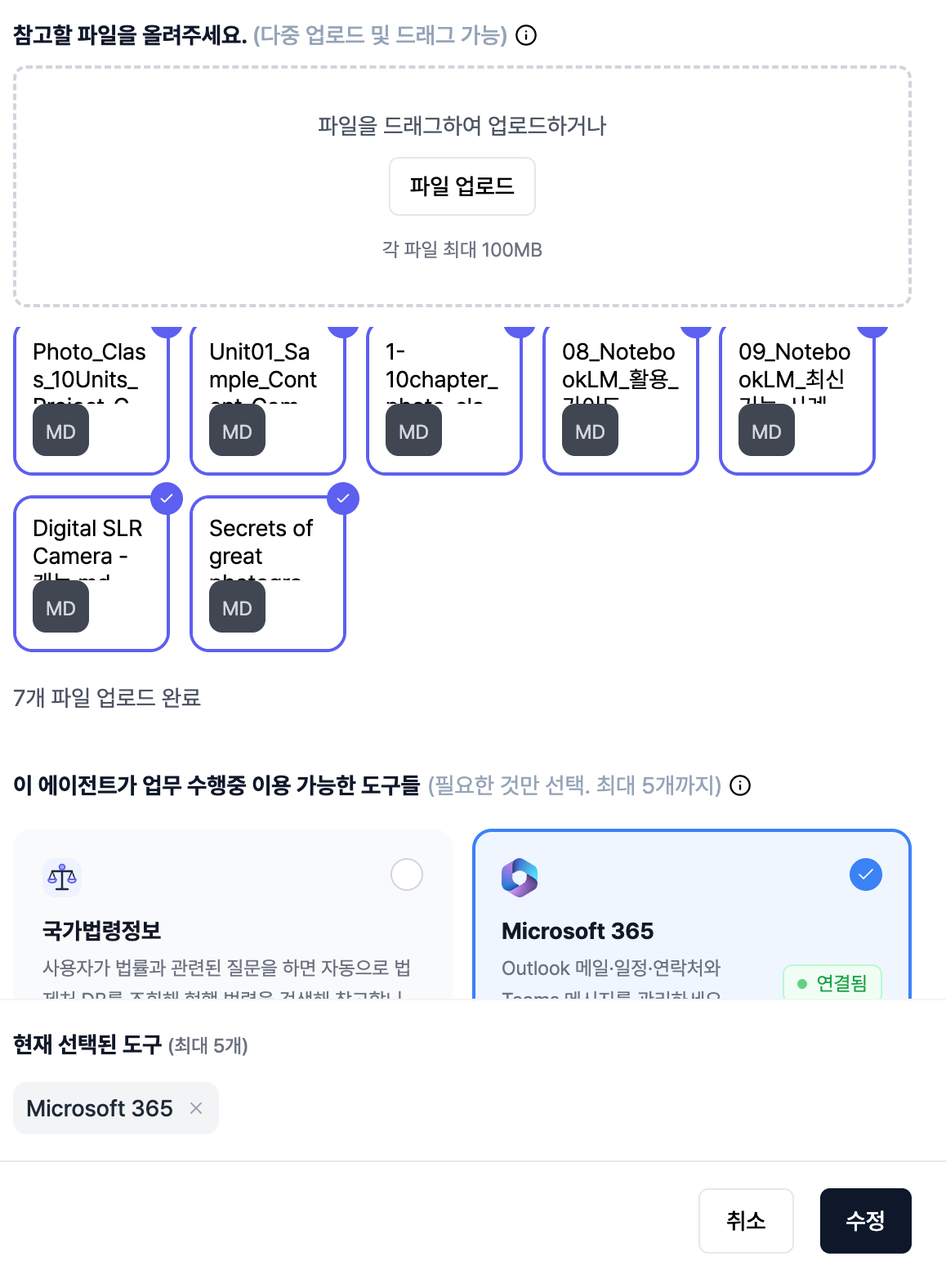Deselect the Digital SLR Camera file checkmark

coord(167,499)
